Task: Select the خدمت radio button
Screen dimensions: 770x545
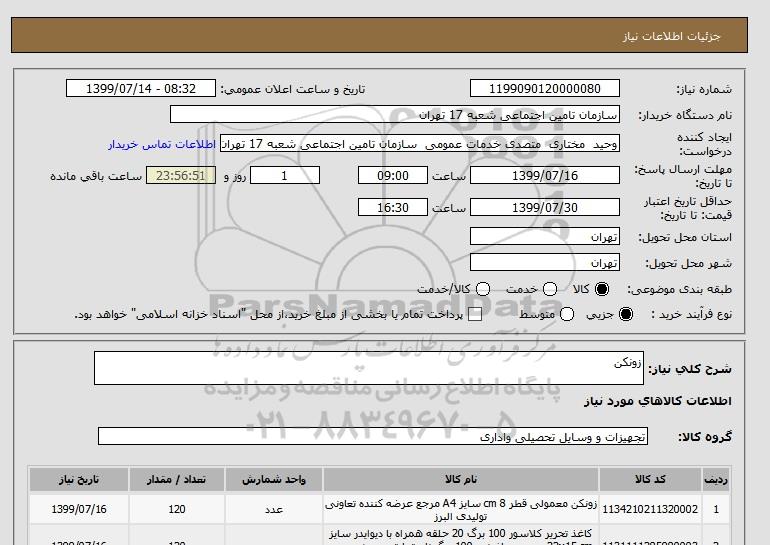Action: click(x=550, y=289)
